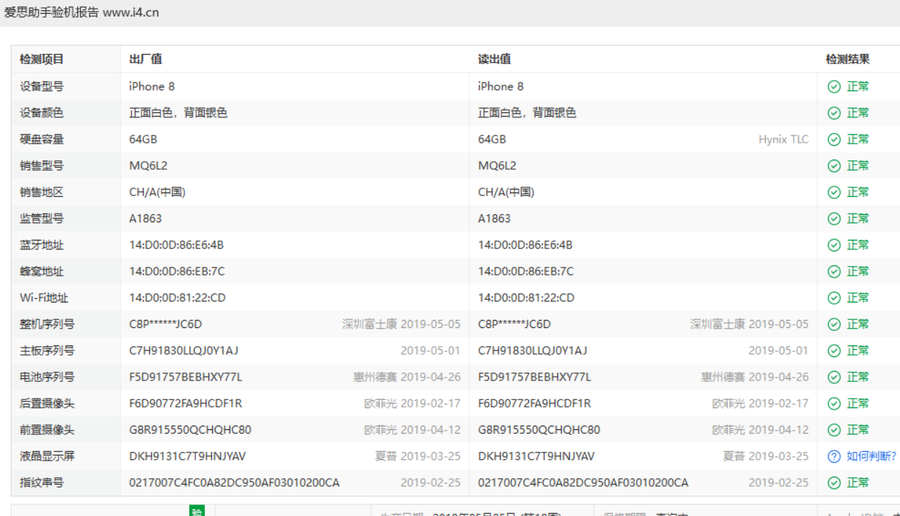Open the 如何判断? link
This screenshot has width=900, height=516.
pos(871,456)
